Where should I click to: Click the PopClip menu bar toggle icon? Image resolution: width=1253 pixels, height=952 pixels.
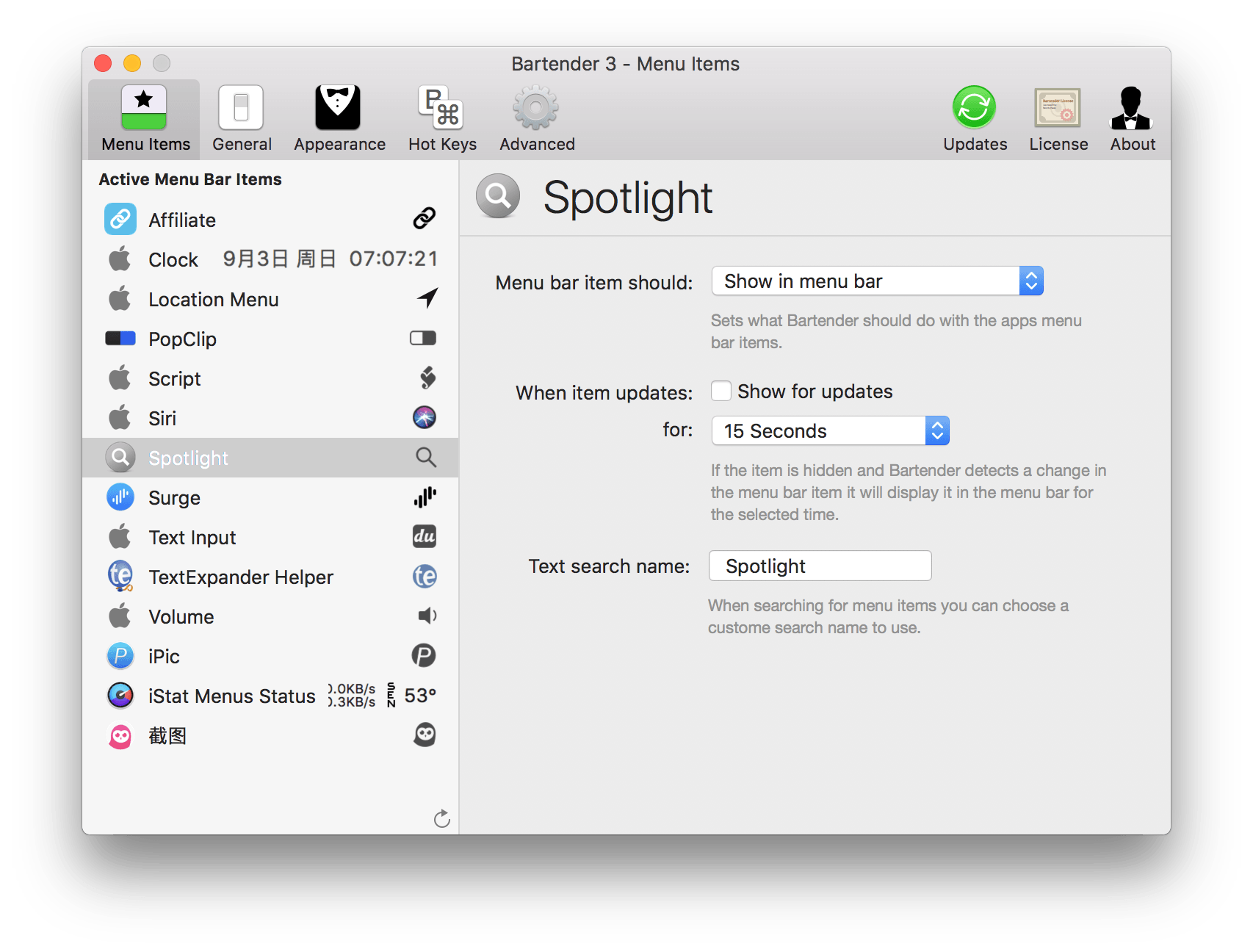(x=423, y=338)
